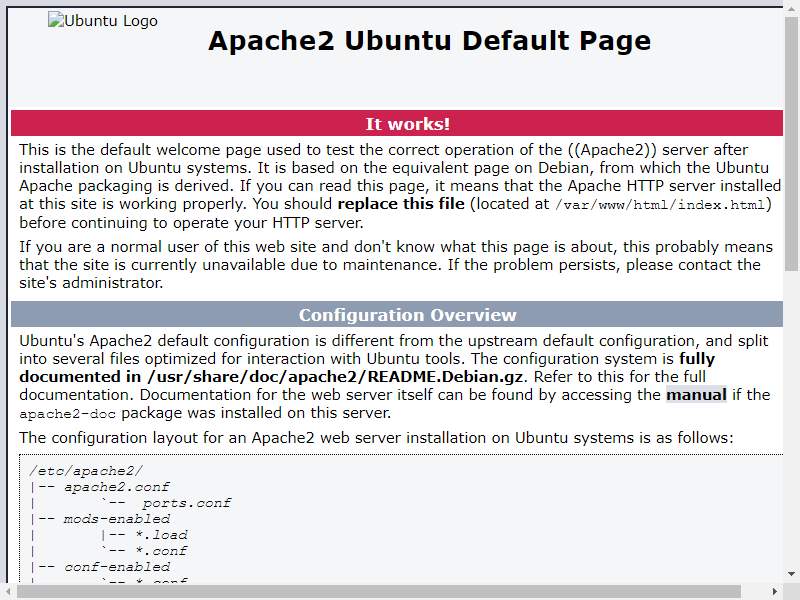Image resolution: width=800 pixels, height=600 pixels.
Task: Open the bold "manual" documentation link
Action: [x=696, y=395]
